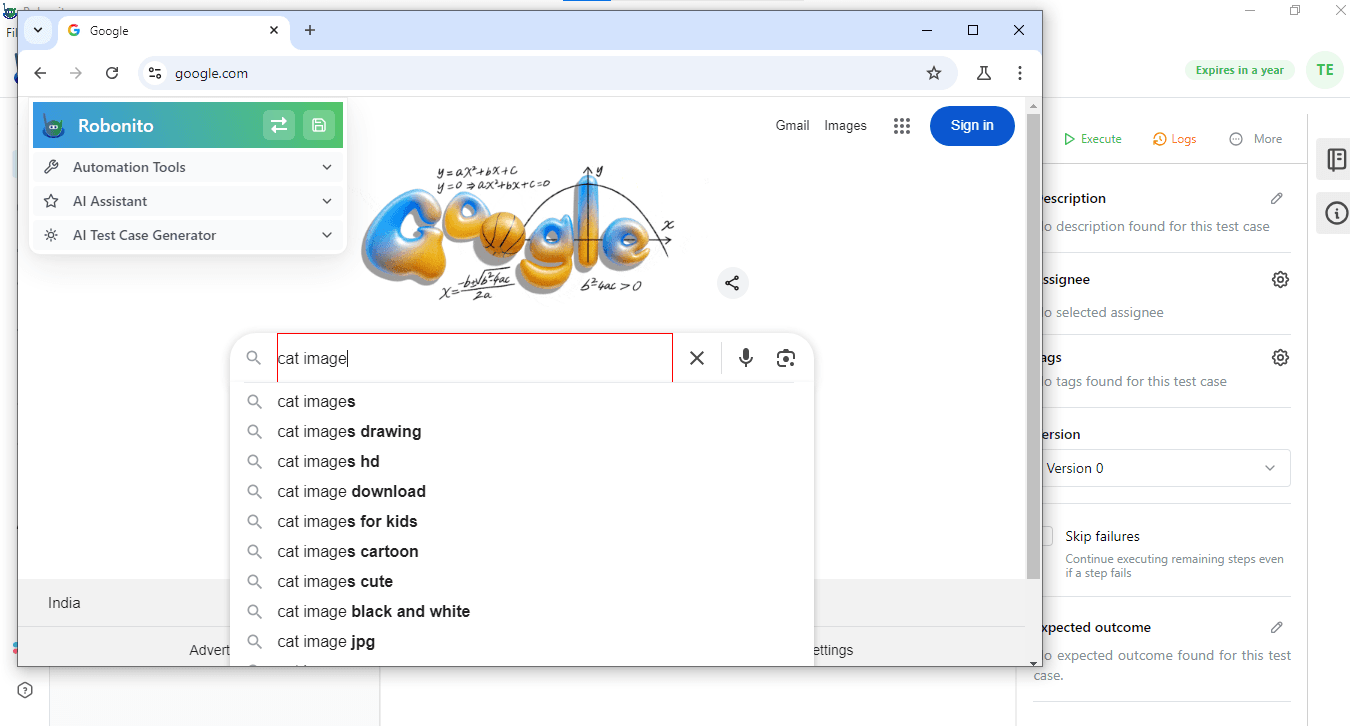The width and height of the screenshot is (1350, 726).
Task: Open the More menu in Robonito
Action: tap(1256, 139)
